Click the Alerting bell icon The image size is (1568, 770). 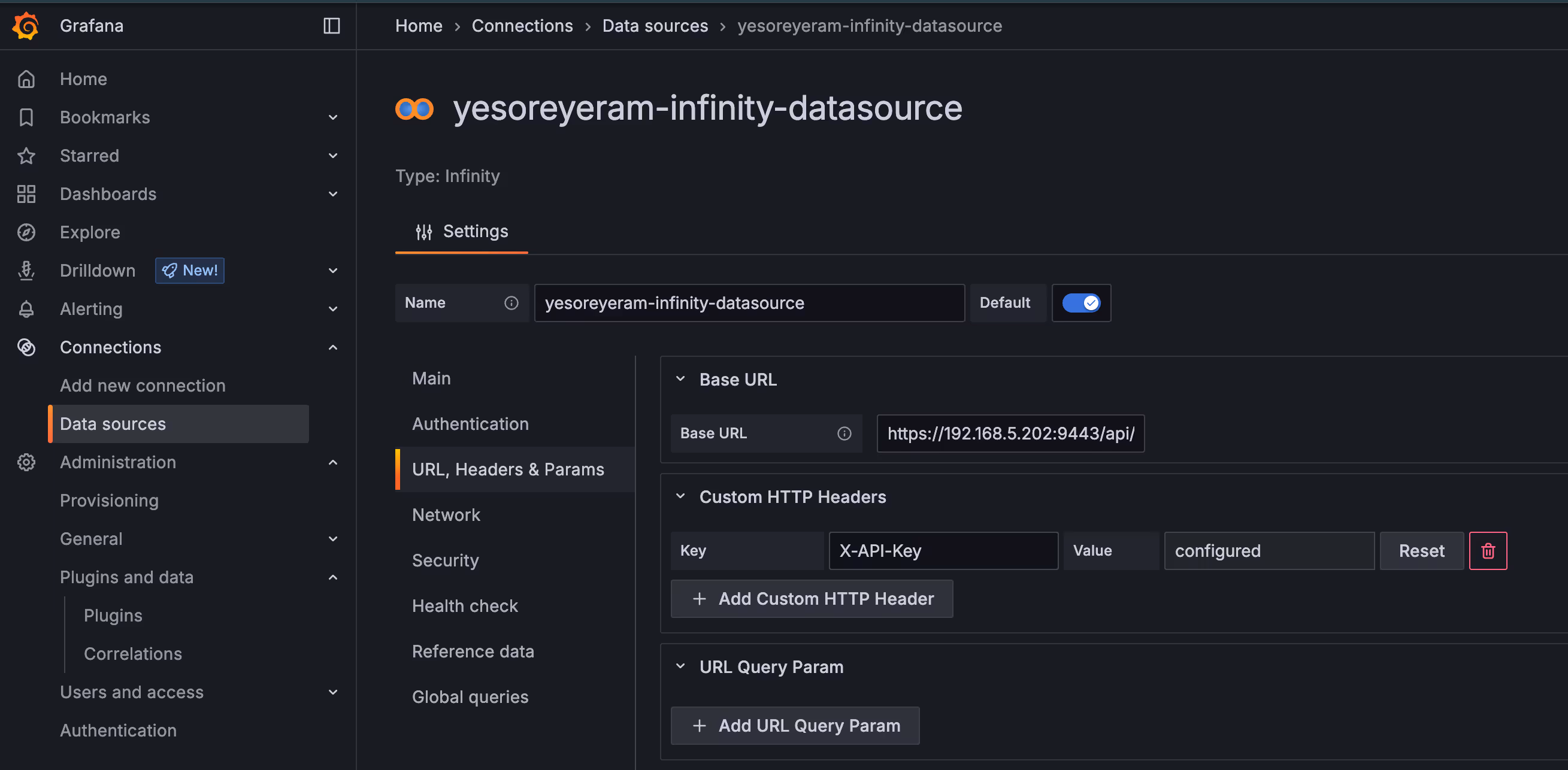pos(26,308)
